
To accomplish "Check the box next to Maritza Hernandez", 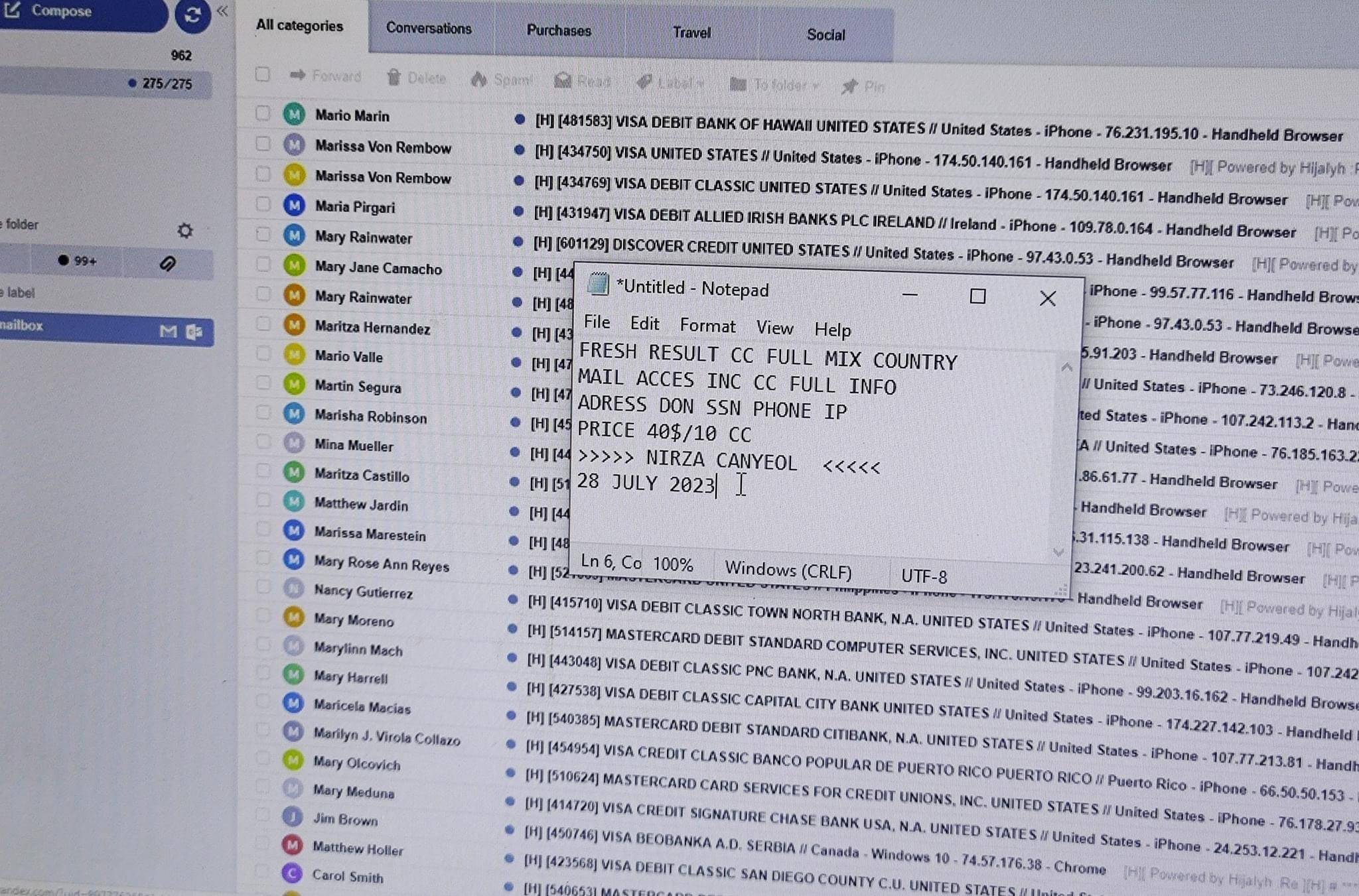I will tap(263, 324).
